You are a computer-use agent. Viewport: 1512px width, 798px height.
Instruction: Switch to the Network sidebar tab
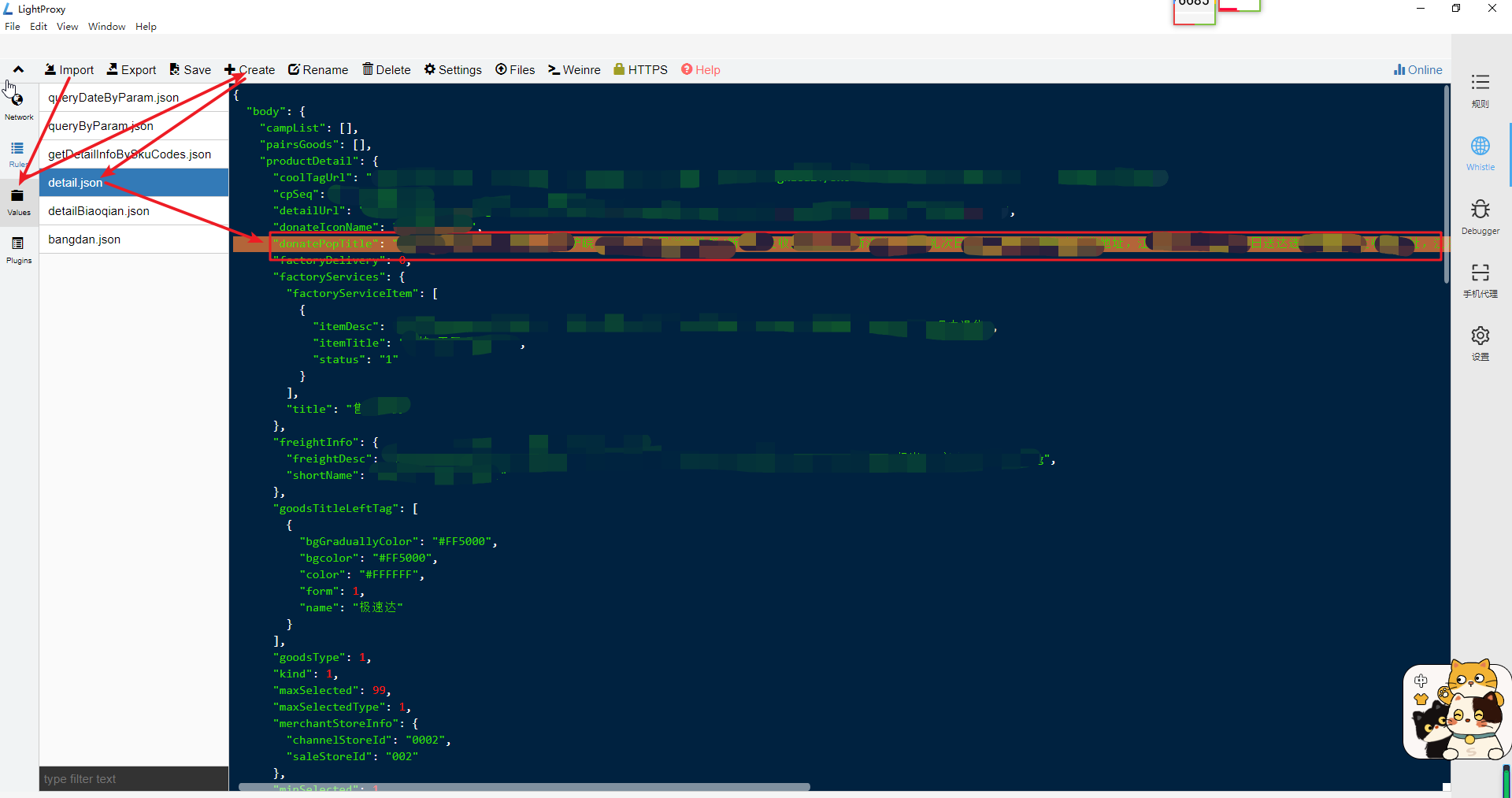(19, 106)
